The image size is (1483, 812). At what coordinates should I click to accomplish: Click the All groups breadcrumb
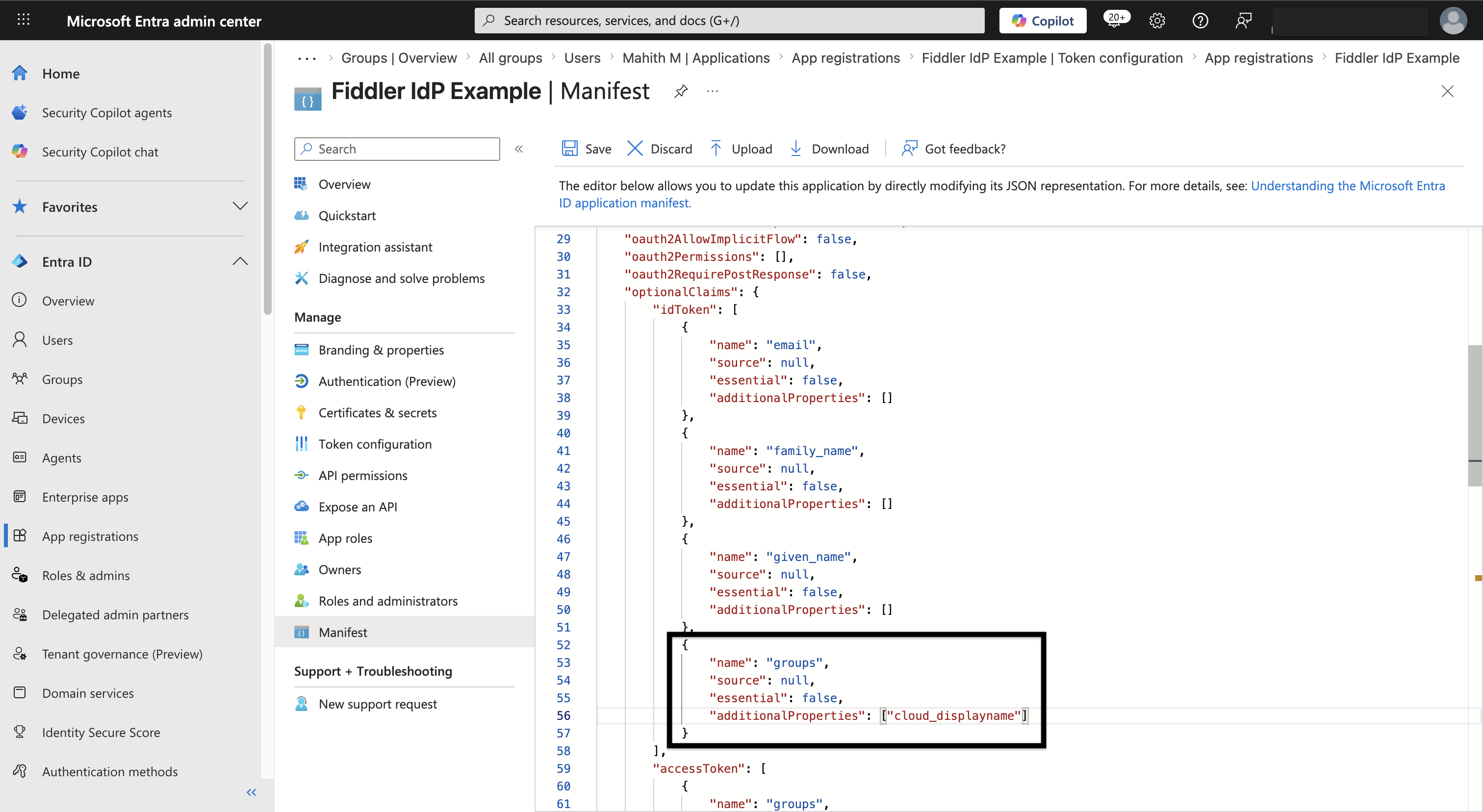click(510, 58)
